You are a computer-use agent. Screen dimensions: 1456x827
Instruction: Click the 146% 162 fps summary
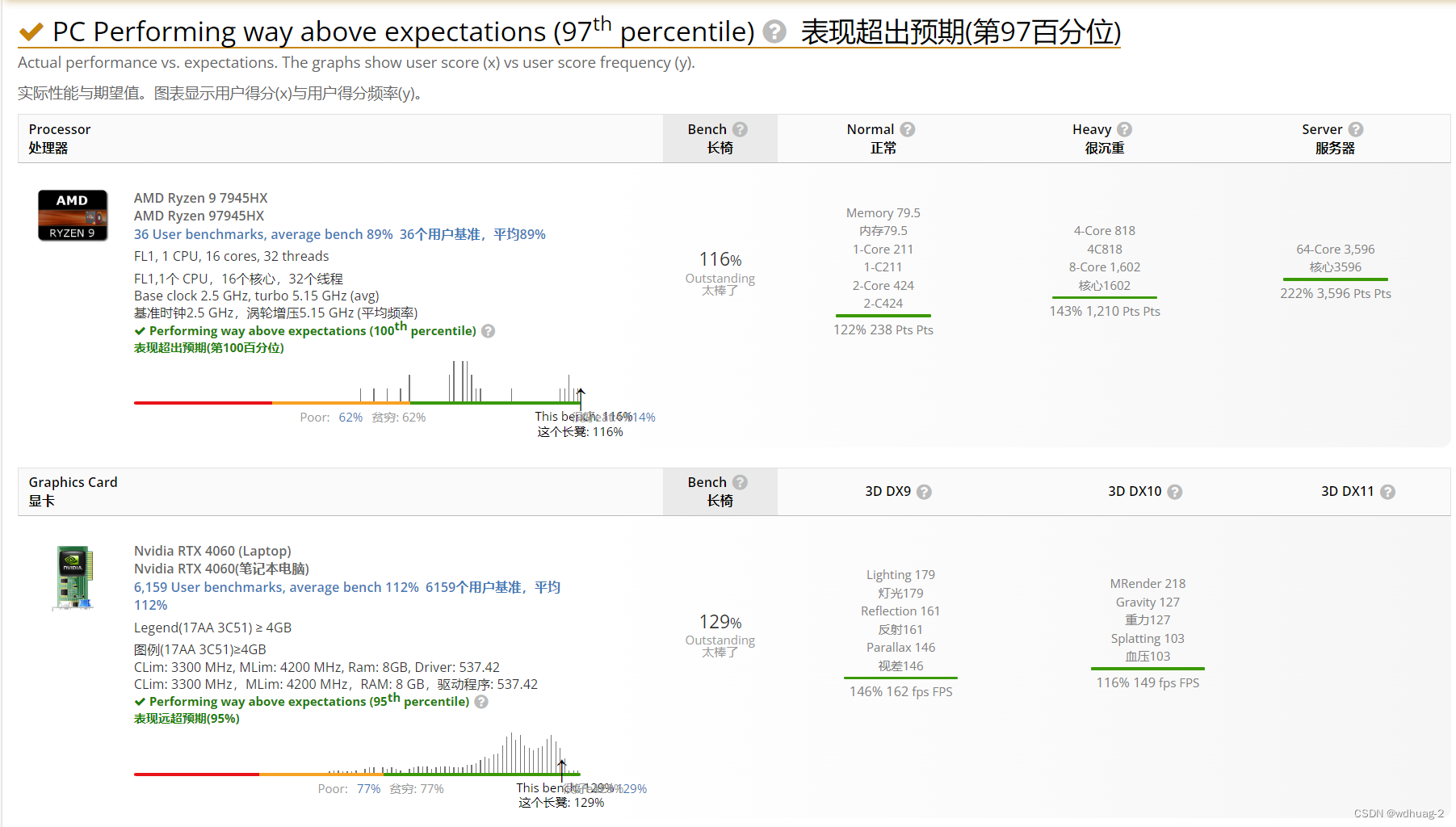point(901,691)
